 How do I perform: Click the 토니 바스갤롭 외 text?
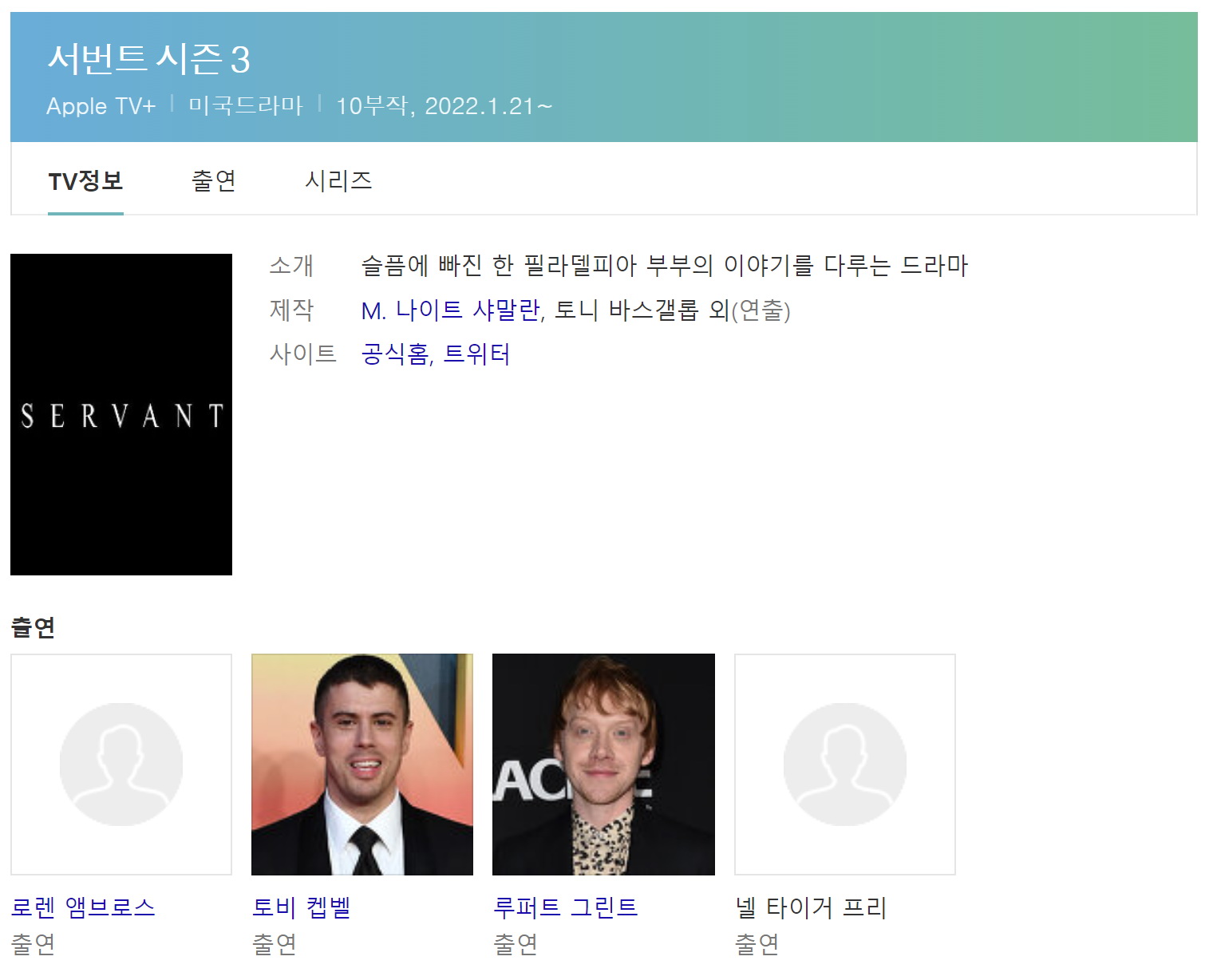pyautogui.click(x=642, y=310)
